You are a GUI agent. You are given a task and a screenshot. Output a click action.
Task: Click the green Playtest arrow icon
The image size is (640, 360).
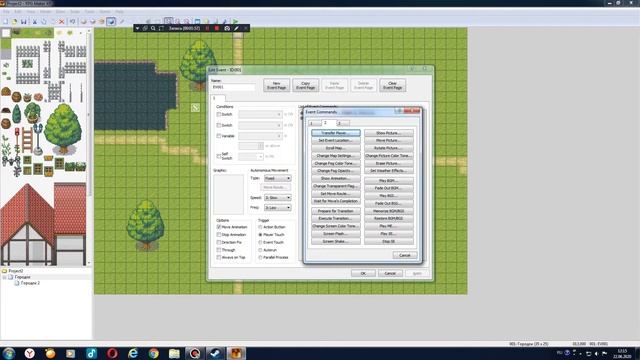[236, 21]
